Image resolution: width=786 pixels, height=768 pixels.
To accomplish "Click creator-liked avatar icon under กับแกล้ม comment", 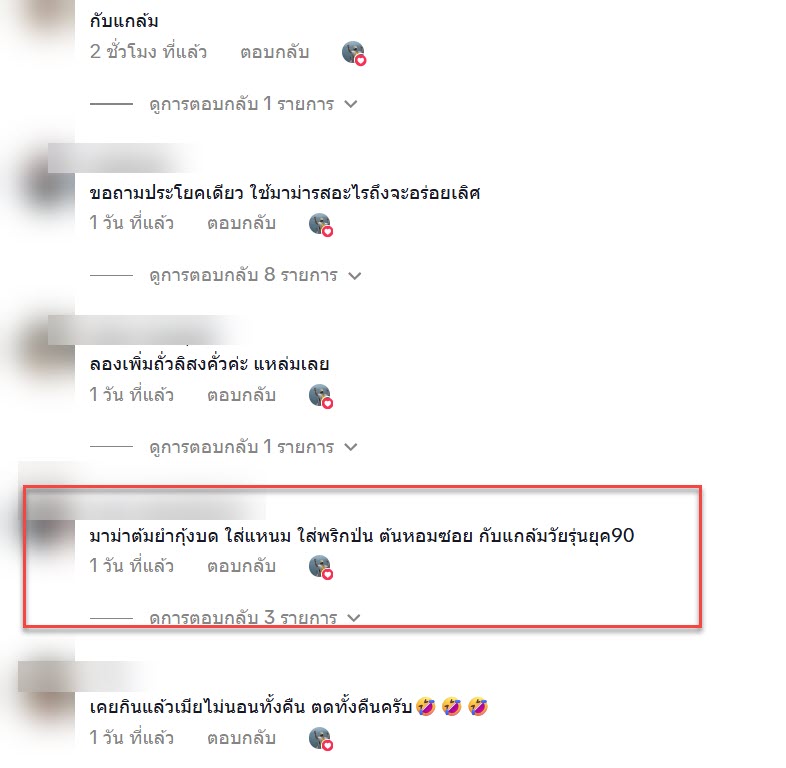I will [354, 53].
